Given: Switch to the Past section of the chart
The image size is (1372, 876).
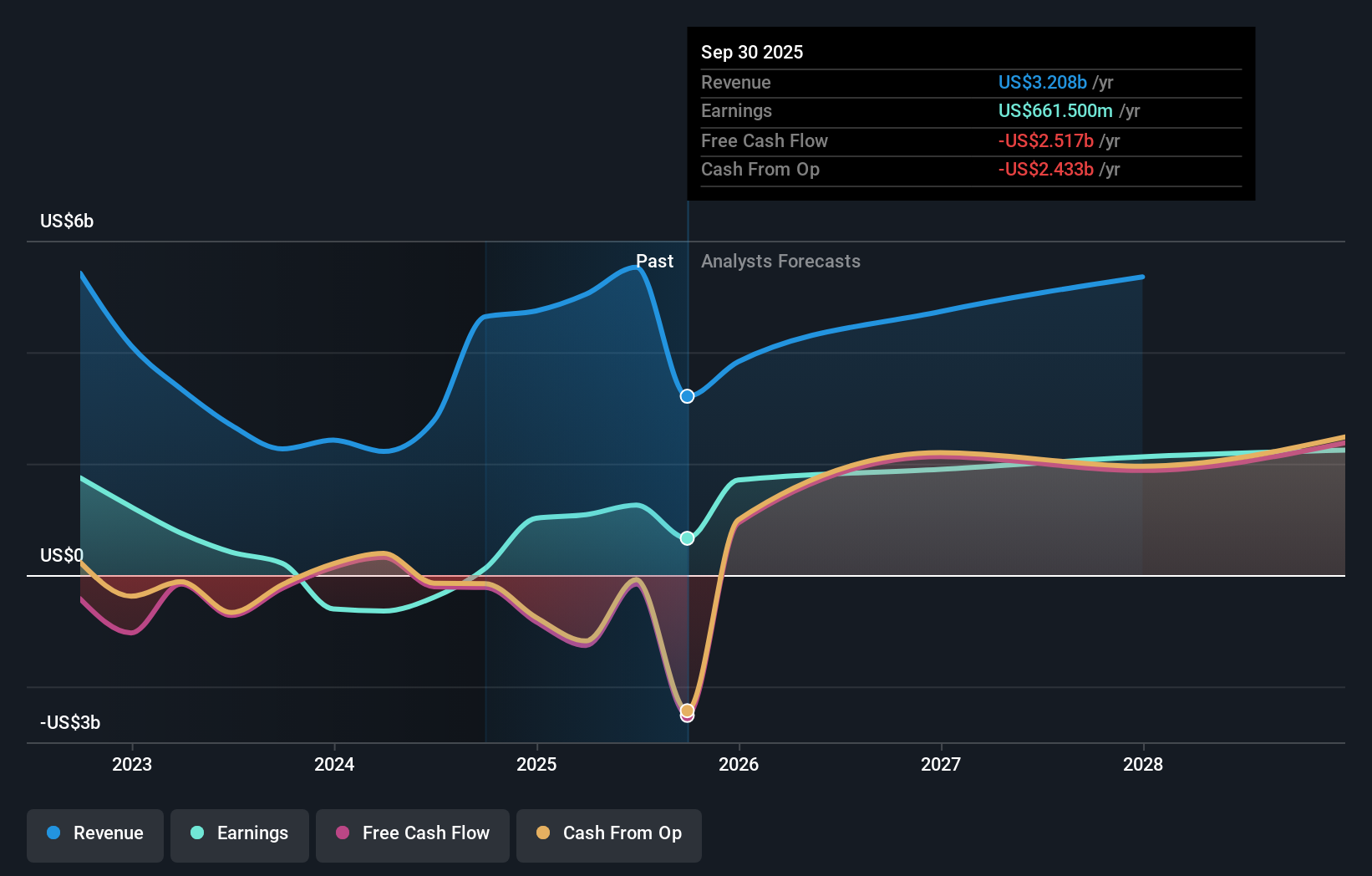Looking at the screenshot, I should [x=655, y=261].
